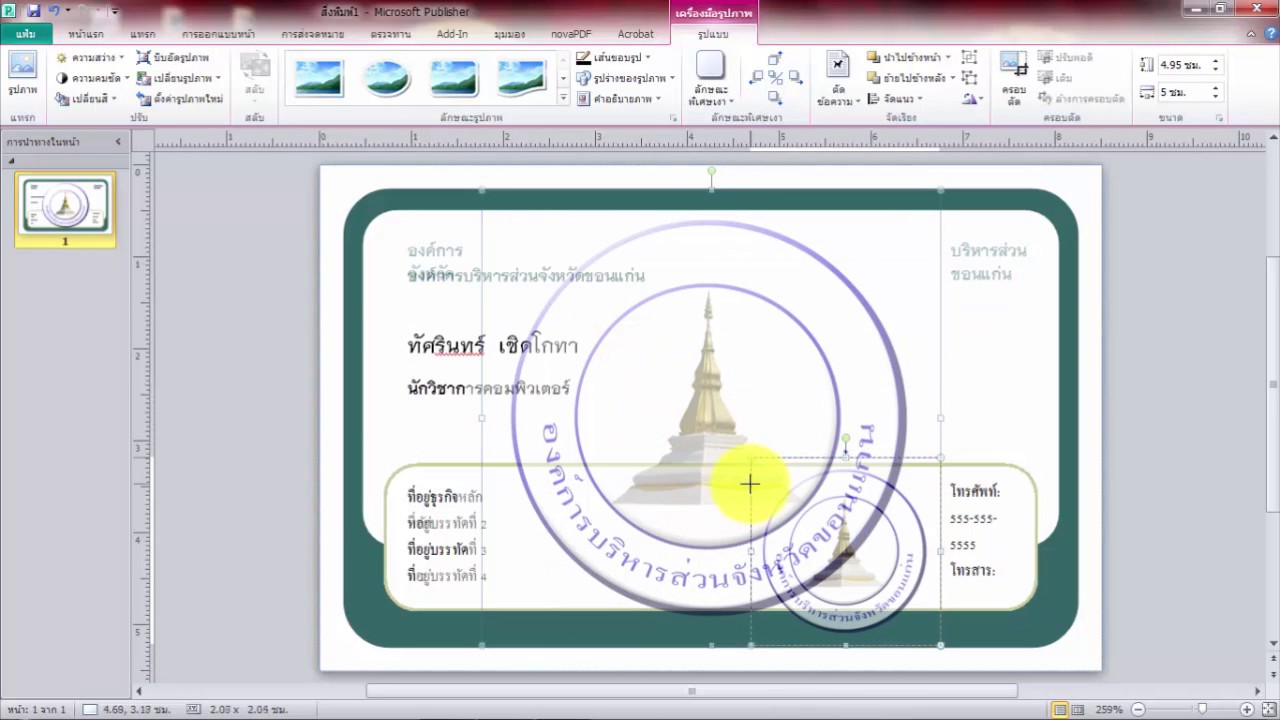
Task: Open the คำอธิบายภาพ caption menu
Action: coord(620,98)
